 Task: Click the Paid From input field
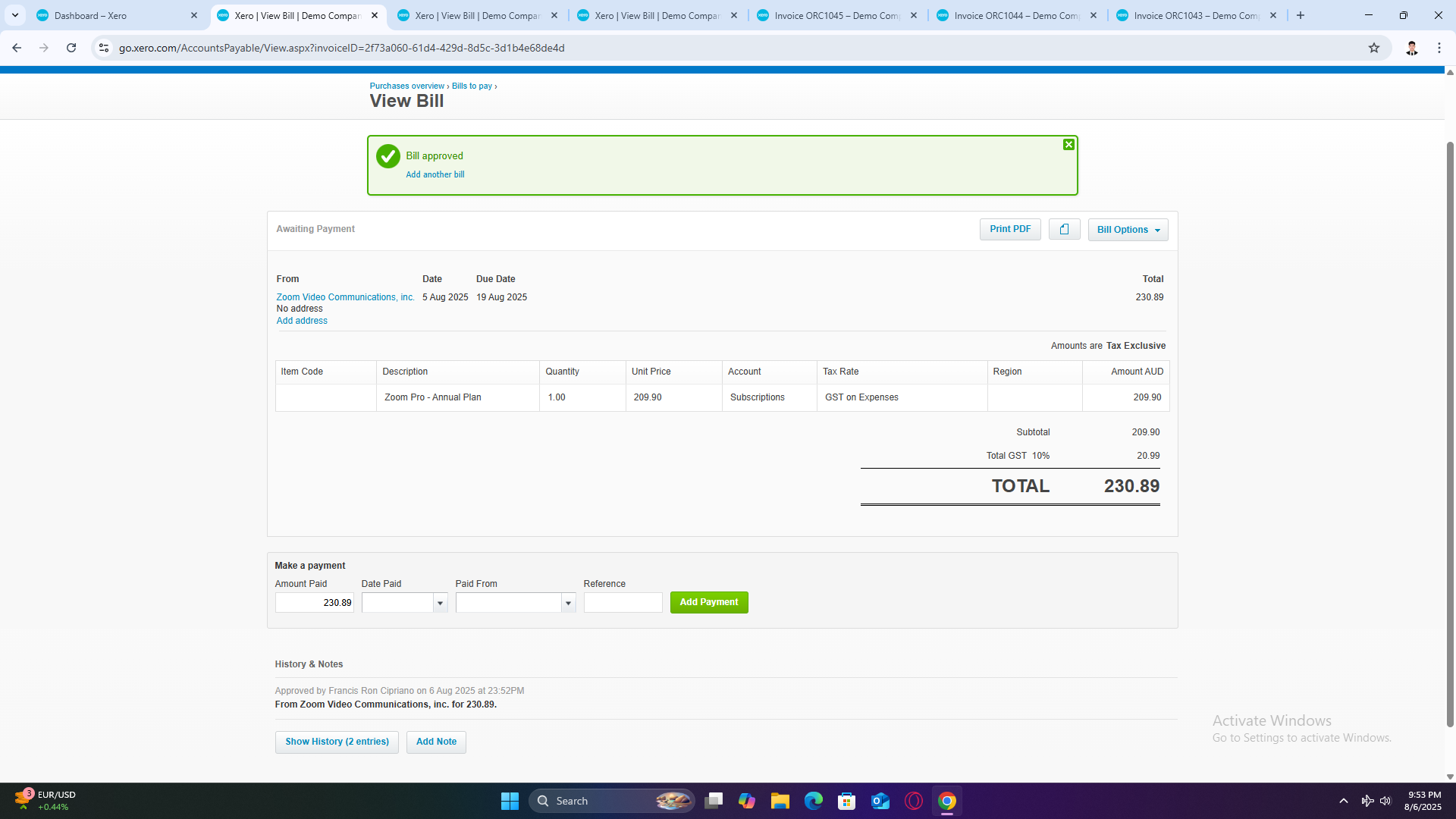point(508,603)
